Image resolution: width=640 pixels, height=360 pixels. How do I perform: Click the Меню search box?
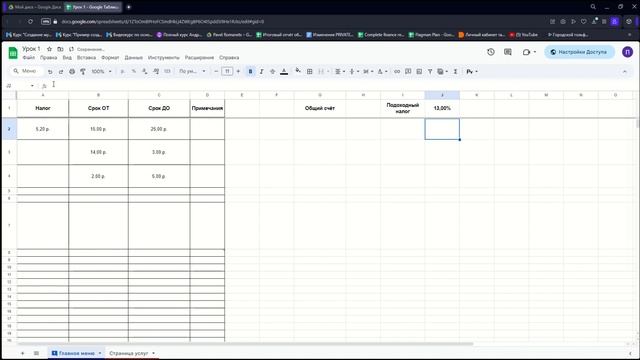27,71
